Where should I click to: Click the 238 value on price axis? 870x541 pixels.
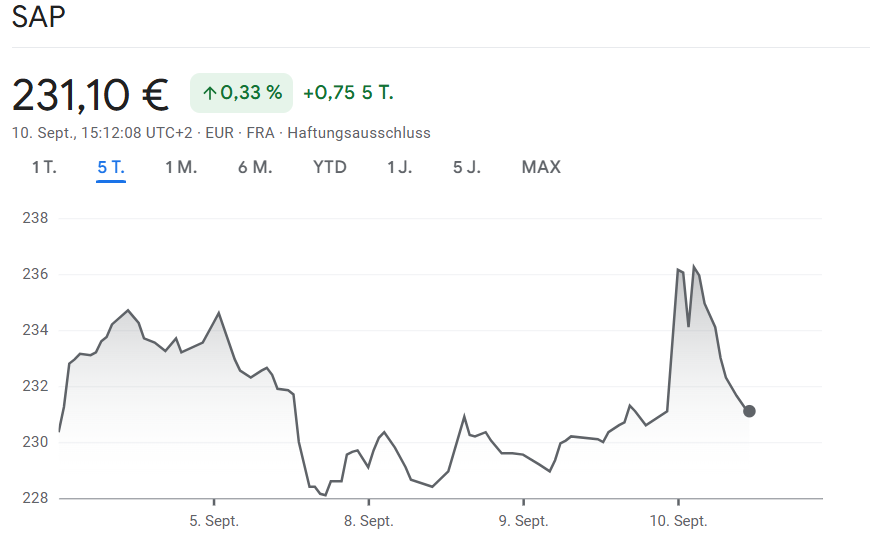[x=35, y=217]
